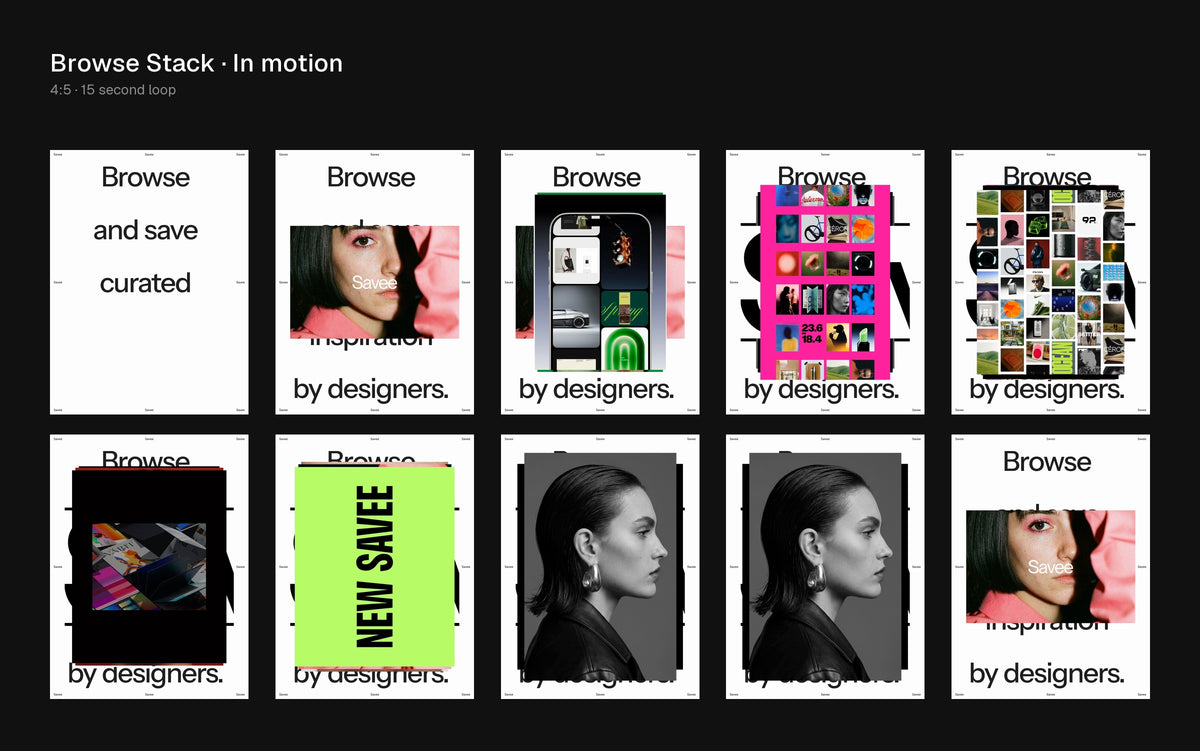Viewport: 1200px width, 751px height.
Task: Open the text-only "Browse and save curated" frame
Action: [149, 282]
